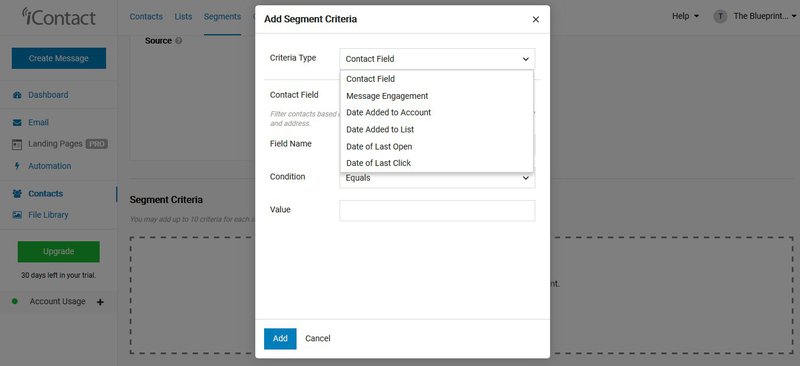Open the Help dropdown menu

point(685,16)
